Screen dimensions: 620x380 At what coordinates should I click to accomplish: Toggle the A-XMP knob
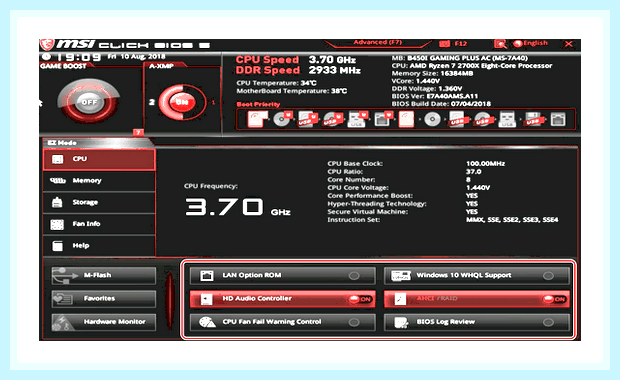(182, 102)
